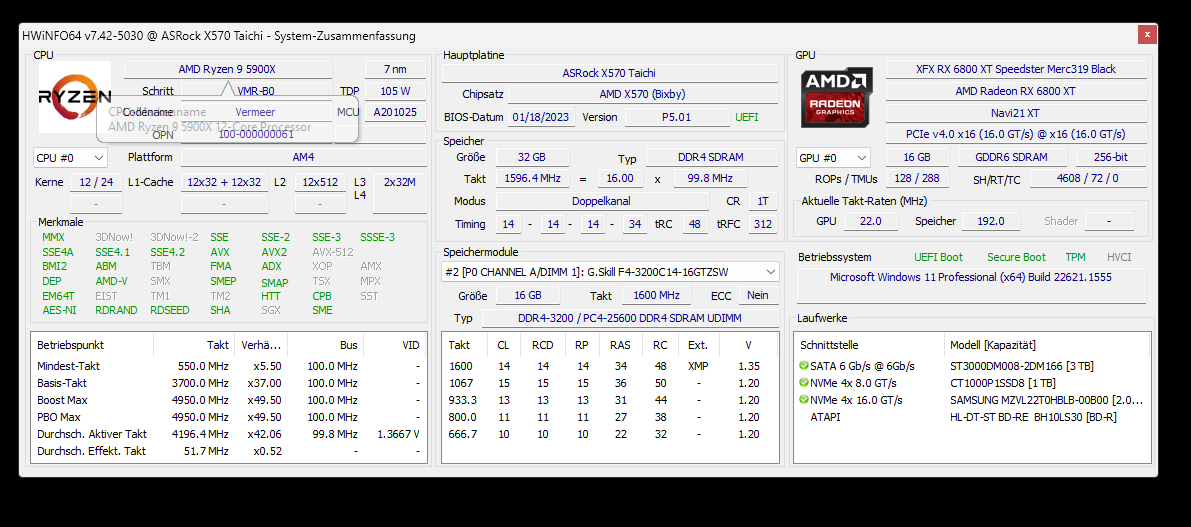
Task: Click the Boost Max row
Action: 228,400
